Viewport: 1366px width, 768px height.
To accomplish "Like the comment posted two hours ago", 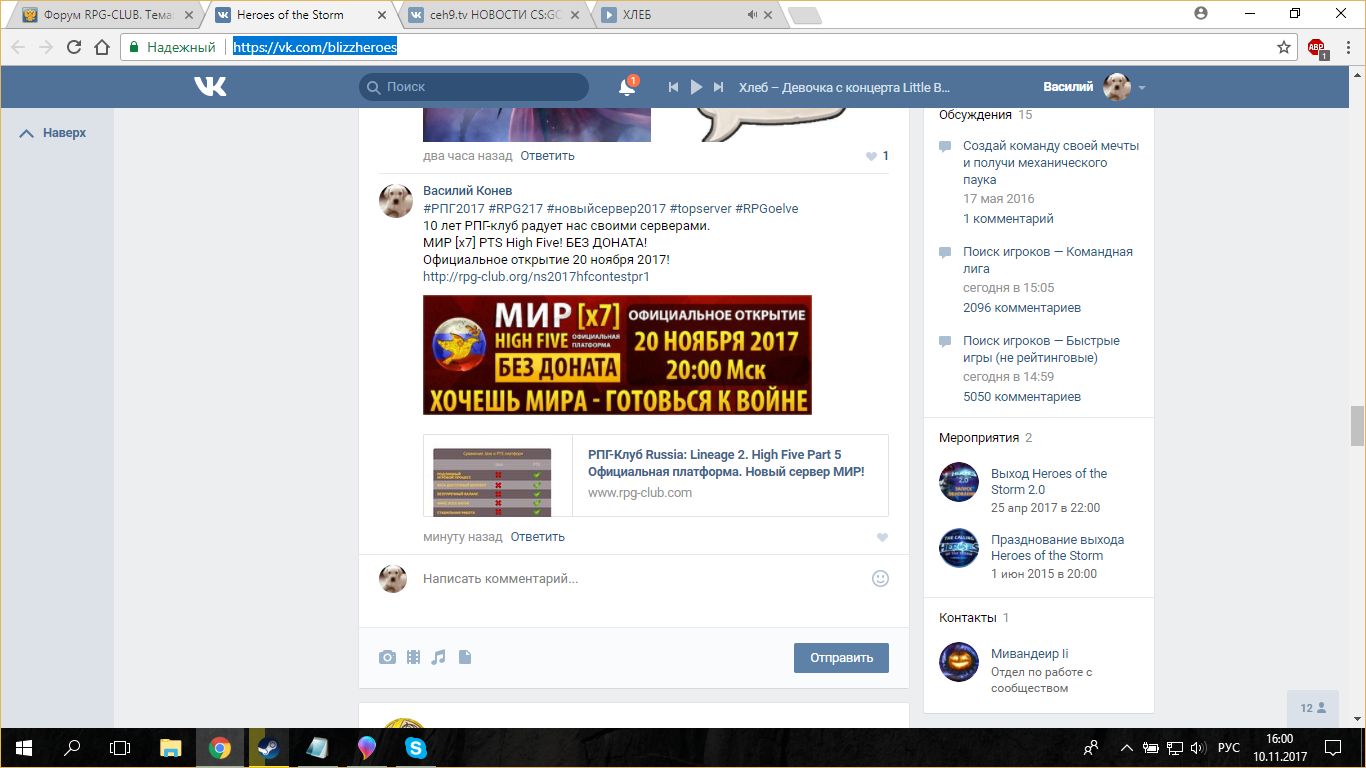I will click(872, 156).
